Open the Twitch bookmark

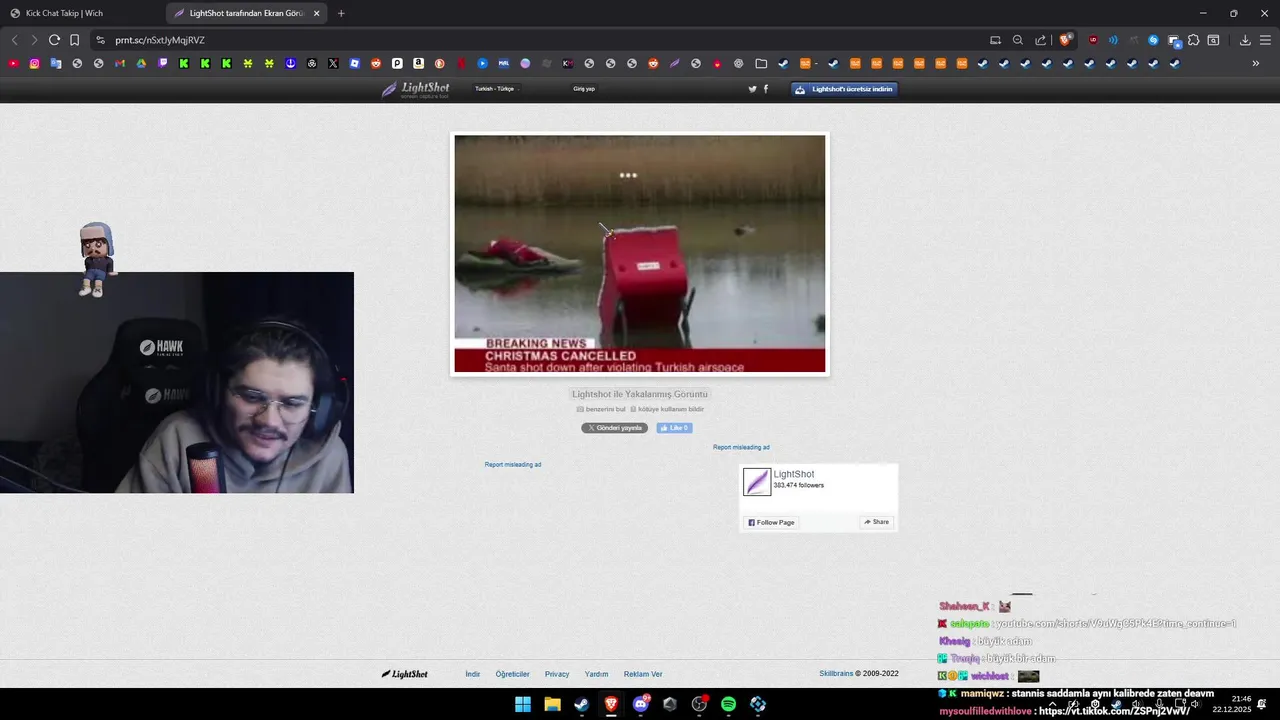pos(163,63)
